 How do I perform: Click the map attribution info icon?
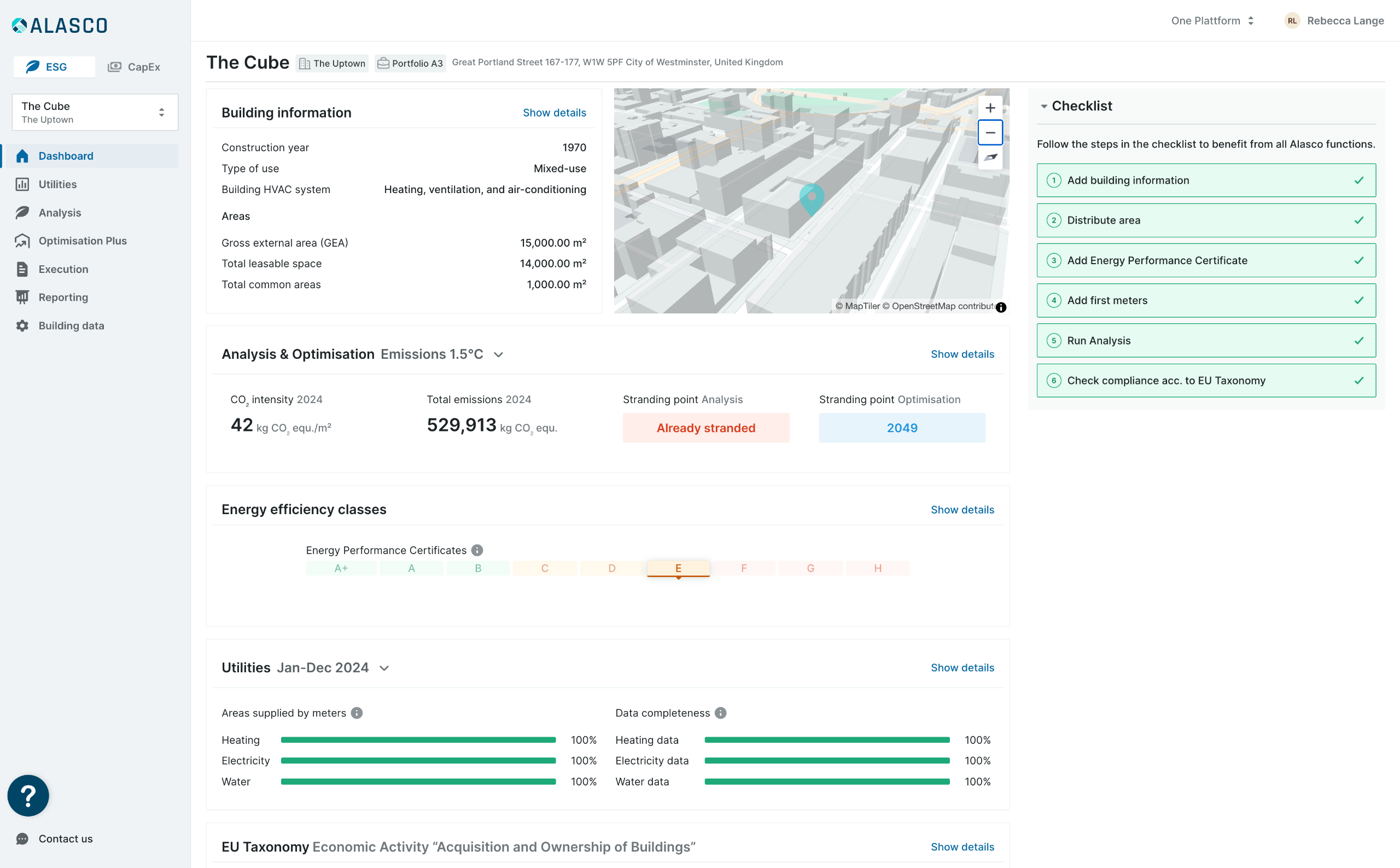point(1000,307)
